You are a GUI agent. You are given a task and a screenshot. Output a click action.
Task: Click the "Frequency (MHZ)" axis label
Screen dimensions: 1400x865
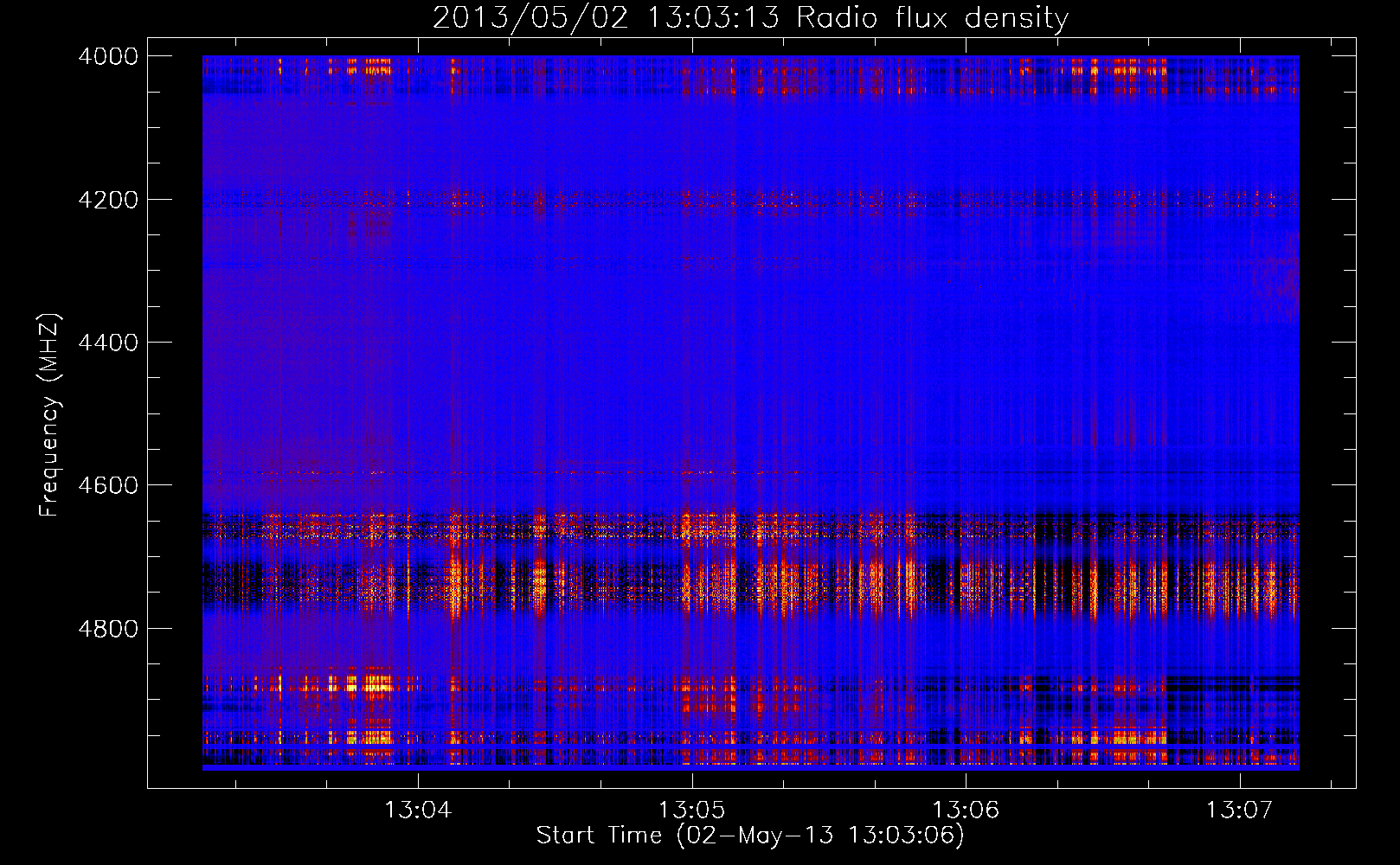pos(49,415)
